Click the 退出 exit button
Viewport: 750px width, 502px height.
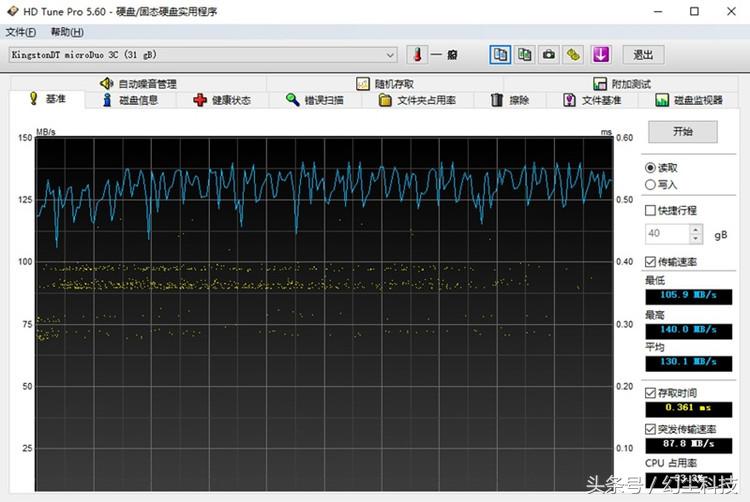click(x=643, y=55)
